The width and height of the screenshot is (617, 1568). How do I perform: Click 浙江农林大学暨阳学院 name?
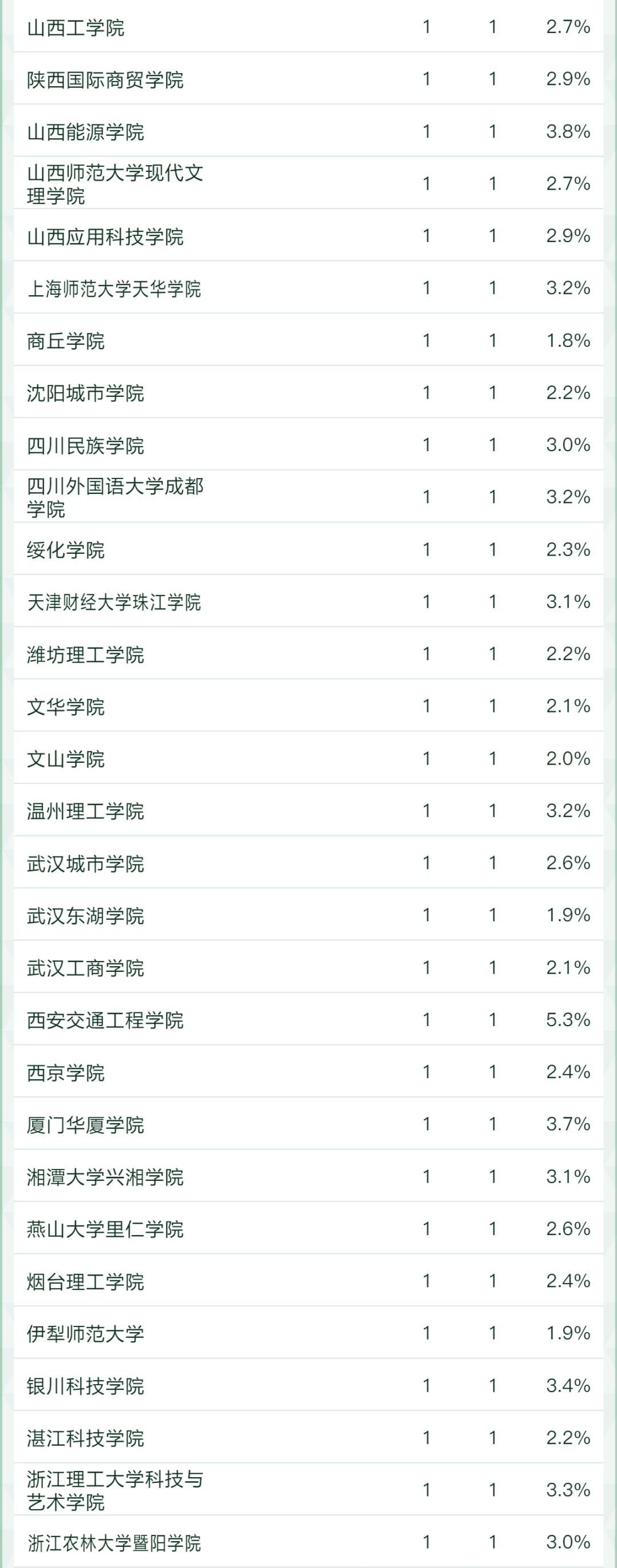(x=114, y=1542)
